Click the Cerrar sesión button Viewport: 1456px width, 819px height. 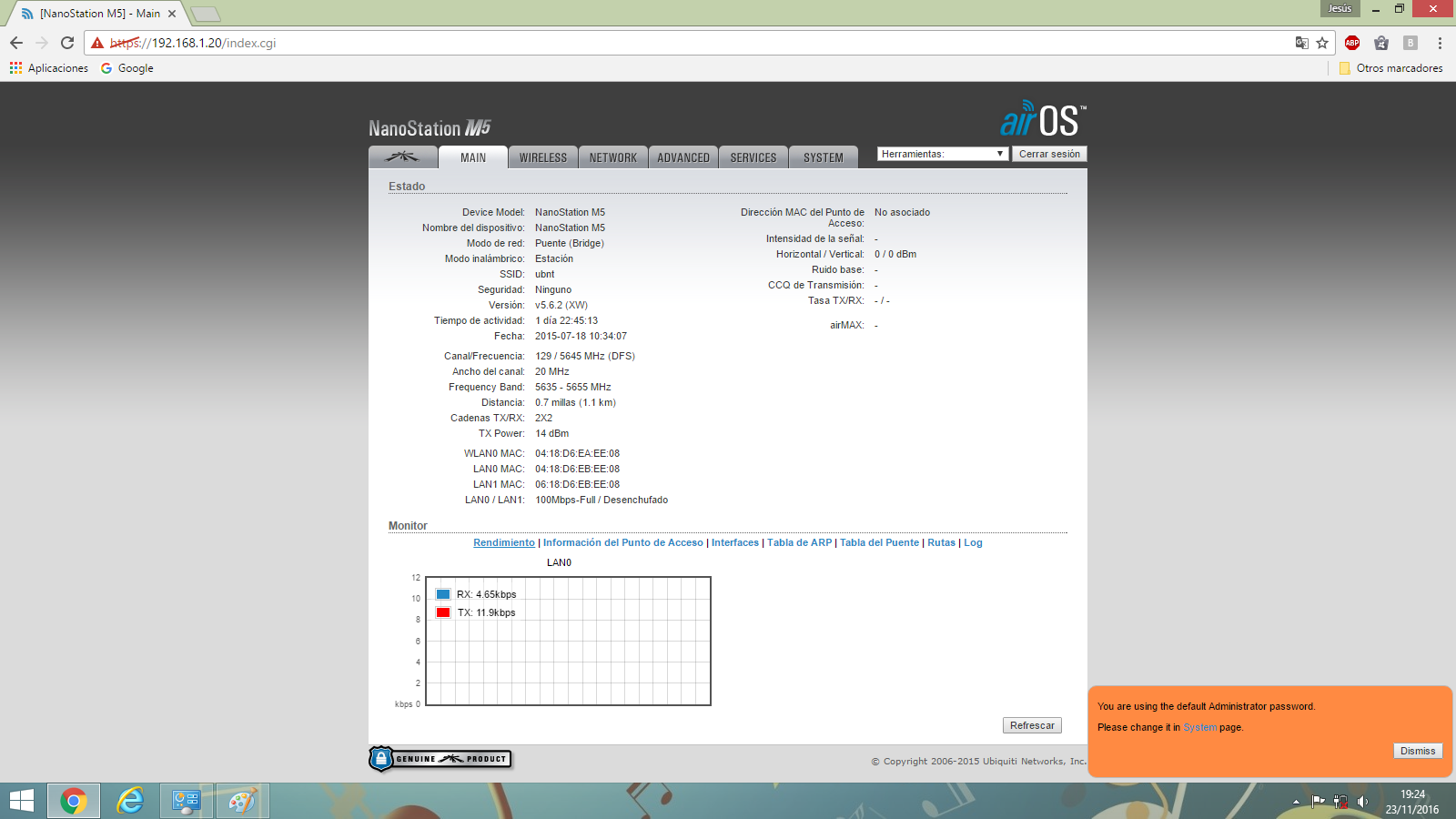click(1049, 154)
